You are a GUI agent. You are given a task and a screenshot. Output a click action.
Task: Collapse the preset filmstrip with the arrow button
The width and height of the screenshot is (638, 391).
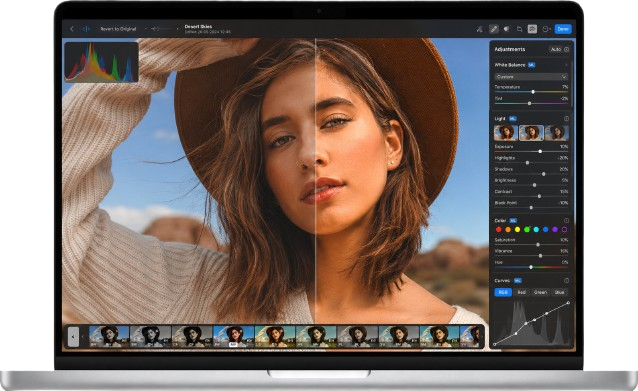coord(73,337)
